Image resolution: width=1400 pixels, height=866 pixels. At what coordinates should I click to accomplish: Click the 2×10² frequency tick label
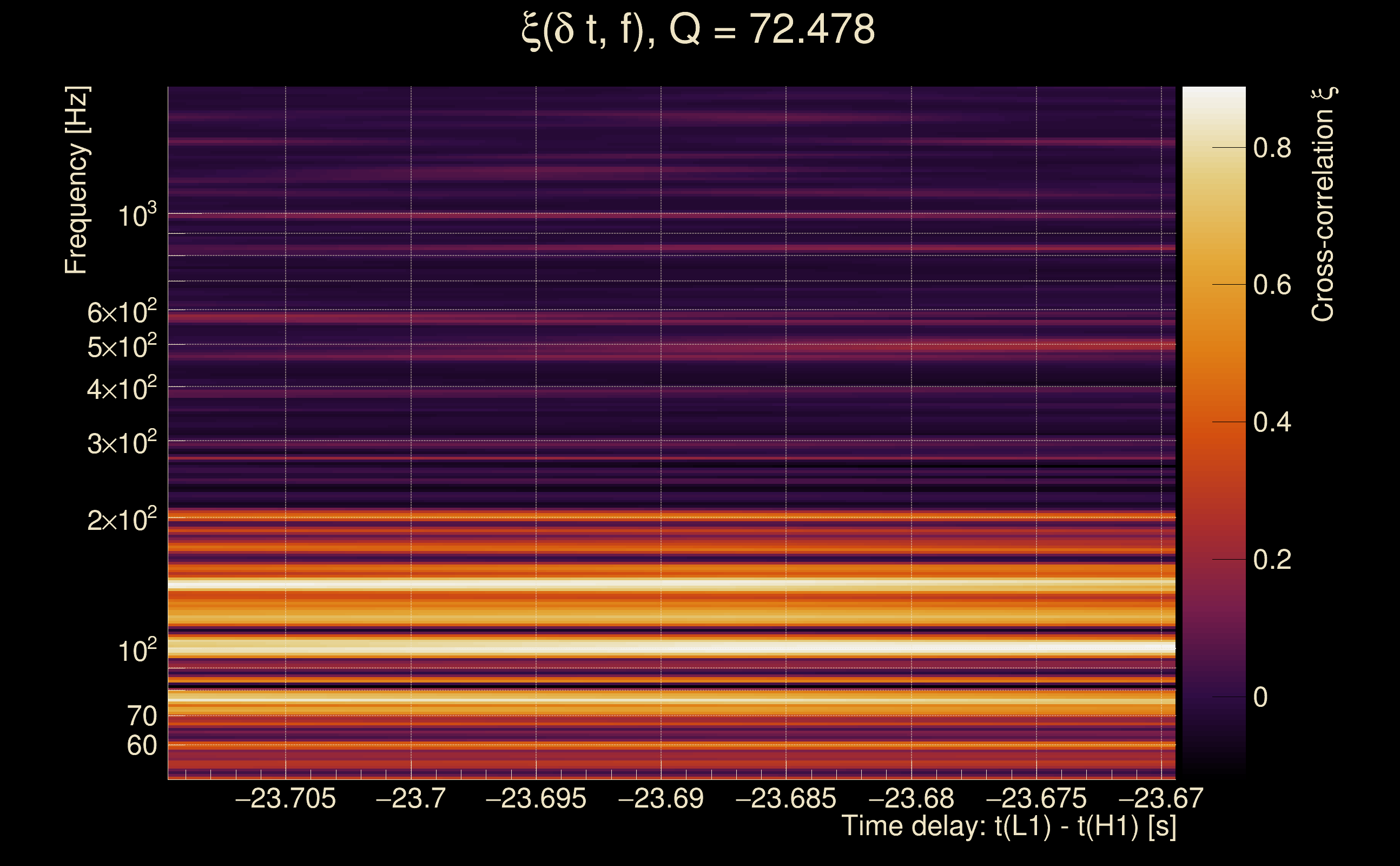pos(121,521)
